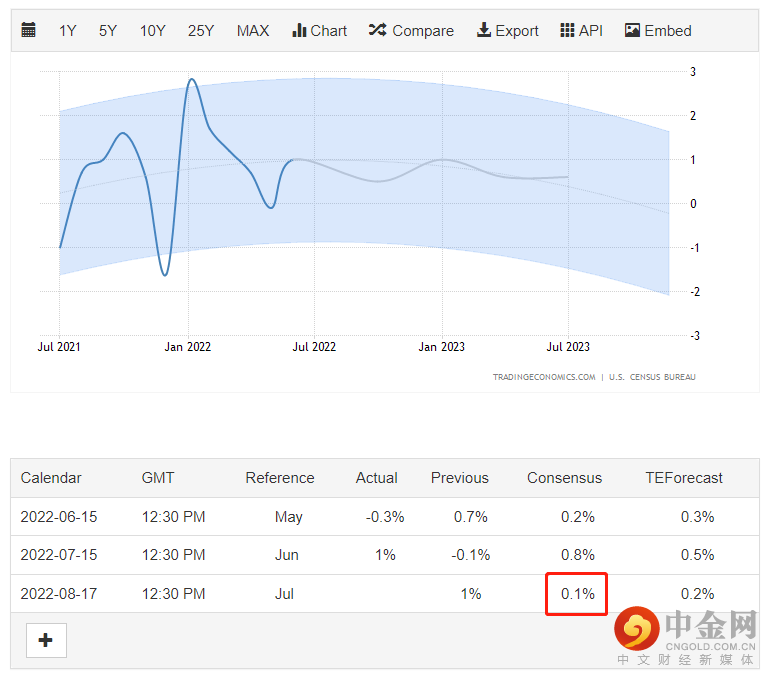Click the Consensus column header

point(564,478)
